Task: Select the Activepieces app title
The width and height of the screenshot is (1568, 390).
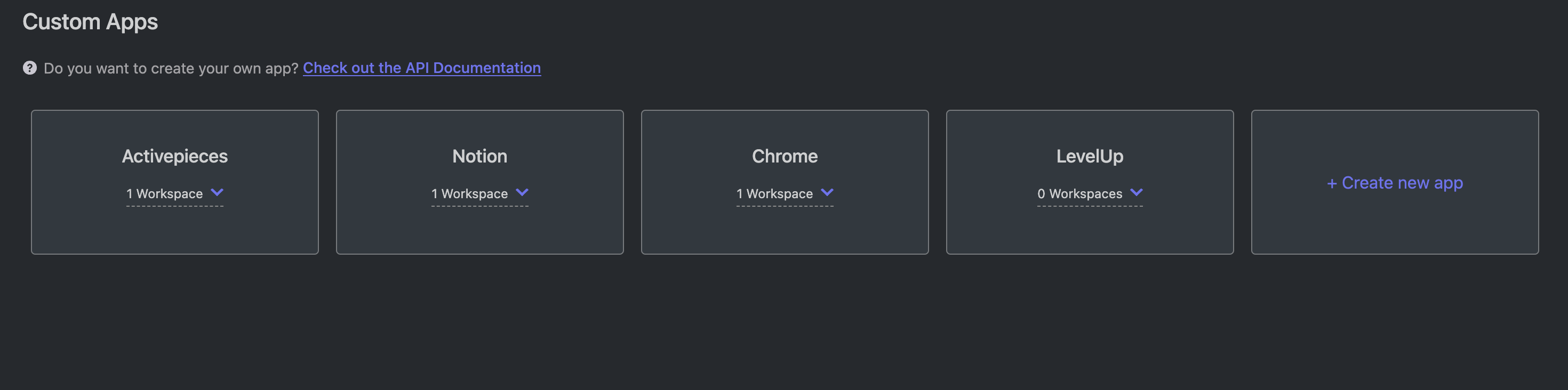Action: tap(175, 156)
